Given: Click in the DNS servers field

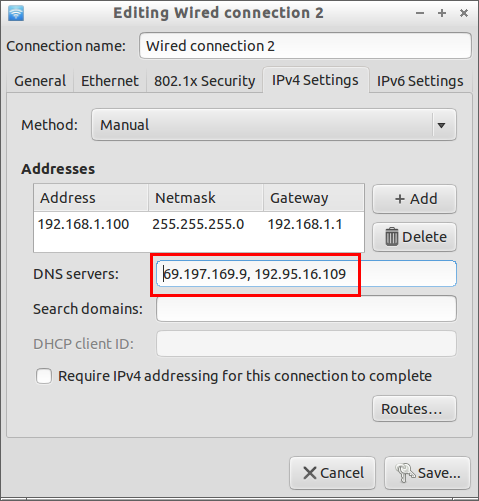Looking at the screenshot, I should click(306, 274).
